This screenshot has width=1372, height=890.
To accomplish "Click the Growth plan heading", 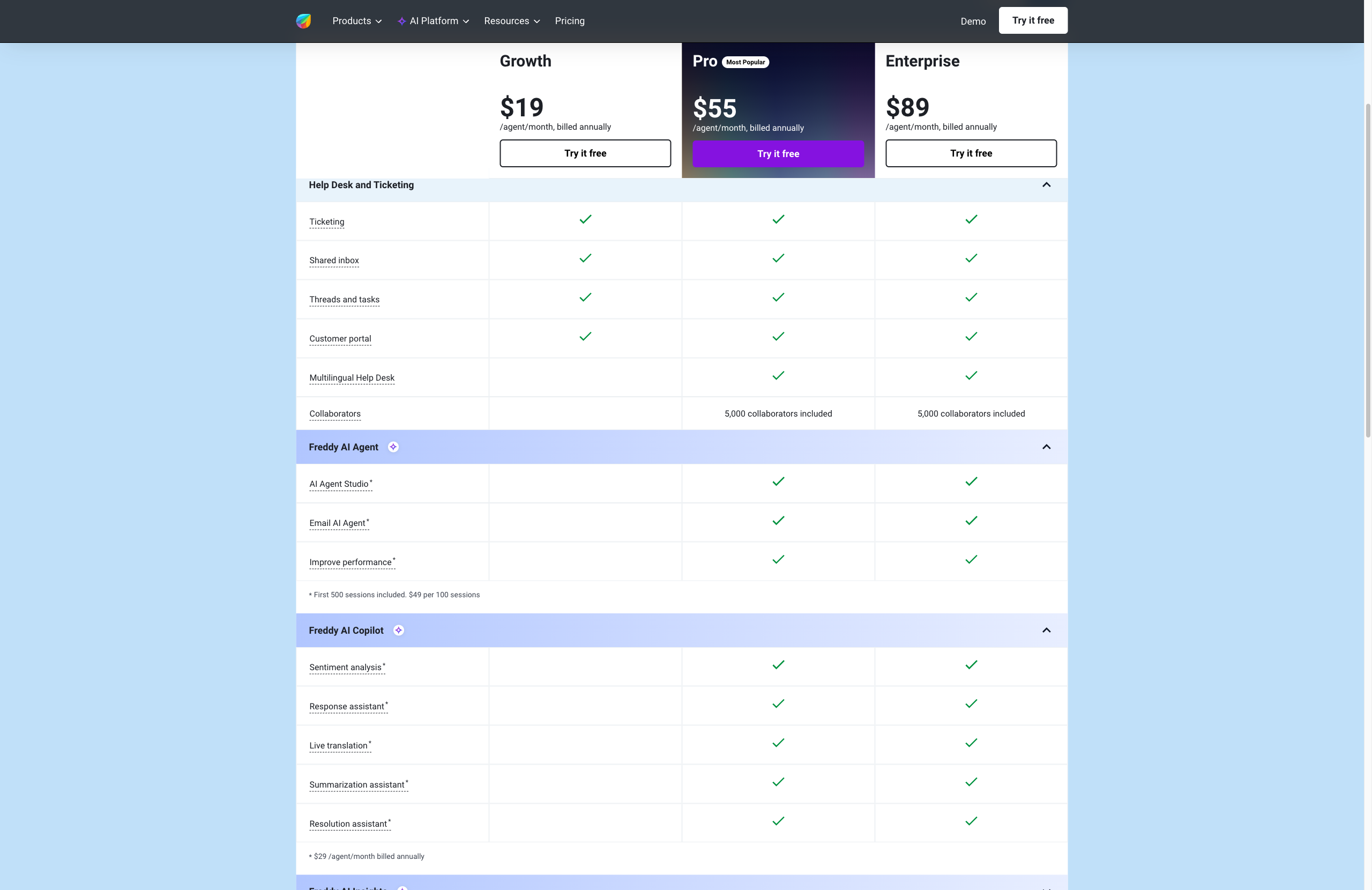I will (x=525, y=61).
